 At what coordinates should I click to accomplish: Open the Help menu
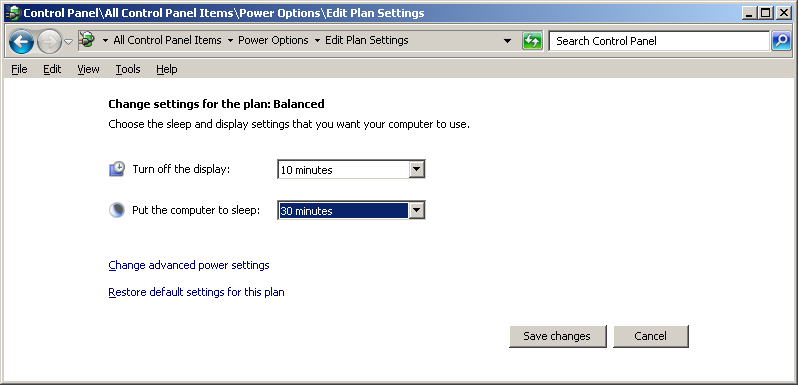(x=166, y=69)
